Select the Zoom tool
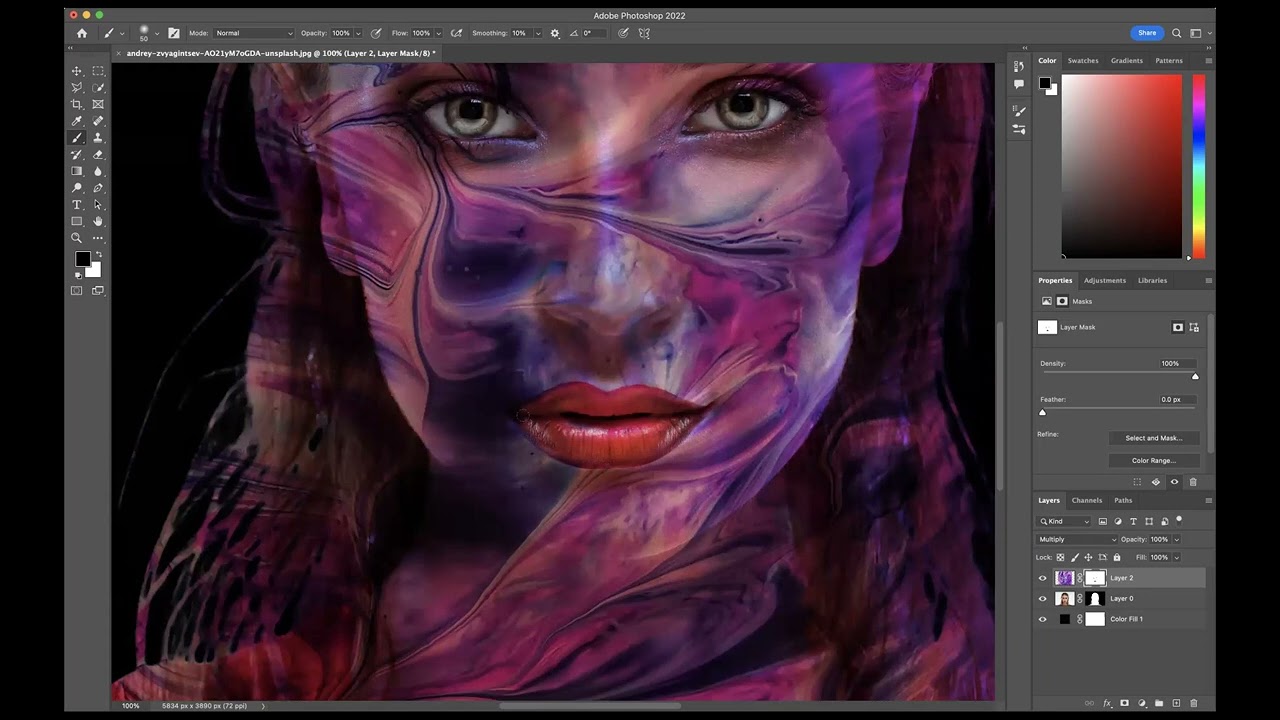 click(x=76, y=238)
